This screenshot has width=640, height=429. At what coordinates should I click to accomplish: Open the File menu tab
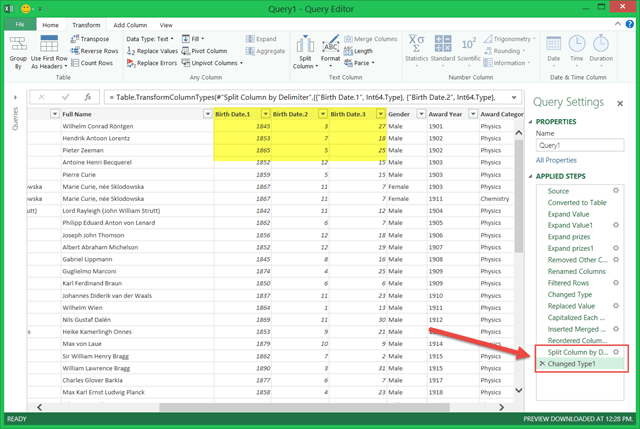point(22,23)
